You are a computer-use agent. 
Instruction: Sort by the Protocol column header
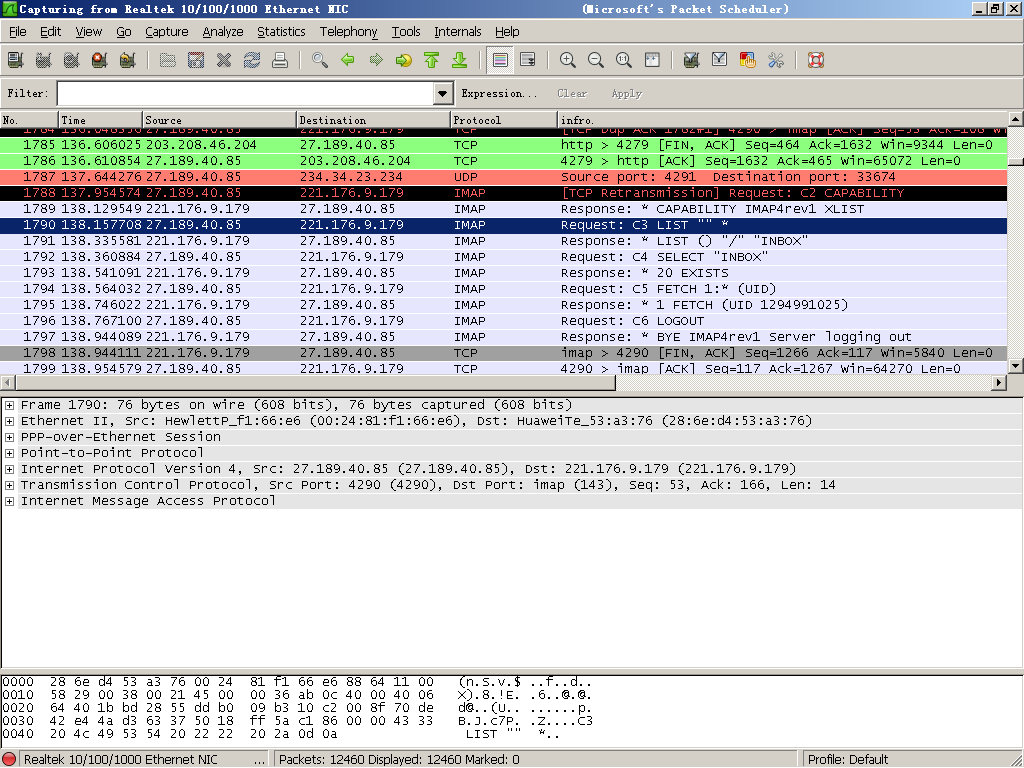(x=504, y=120)
